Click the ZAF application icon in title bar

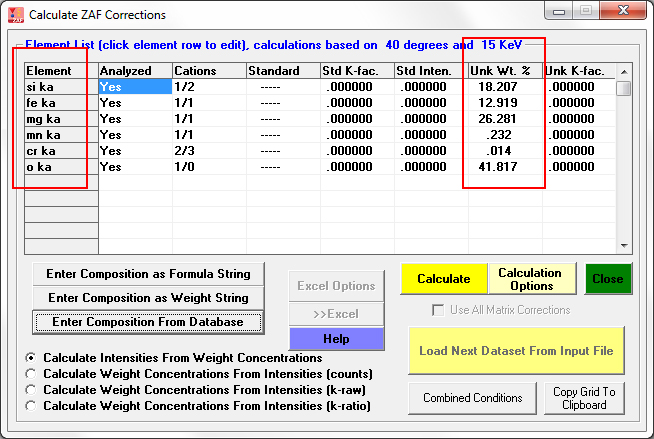15,15
